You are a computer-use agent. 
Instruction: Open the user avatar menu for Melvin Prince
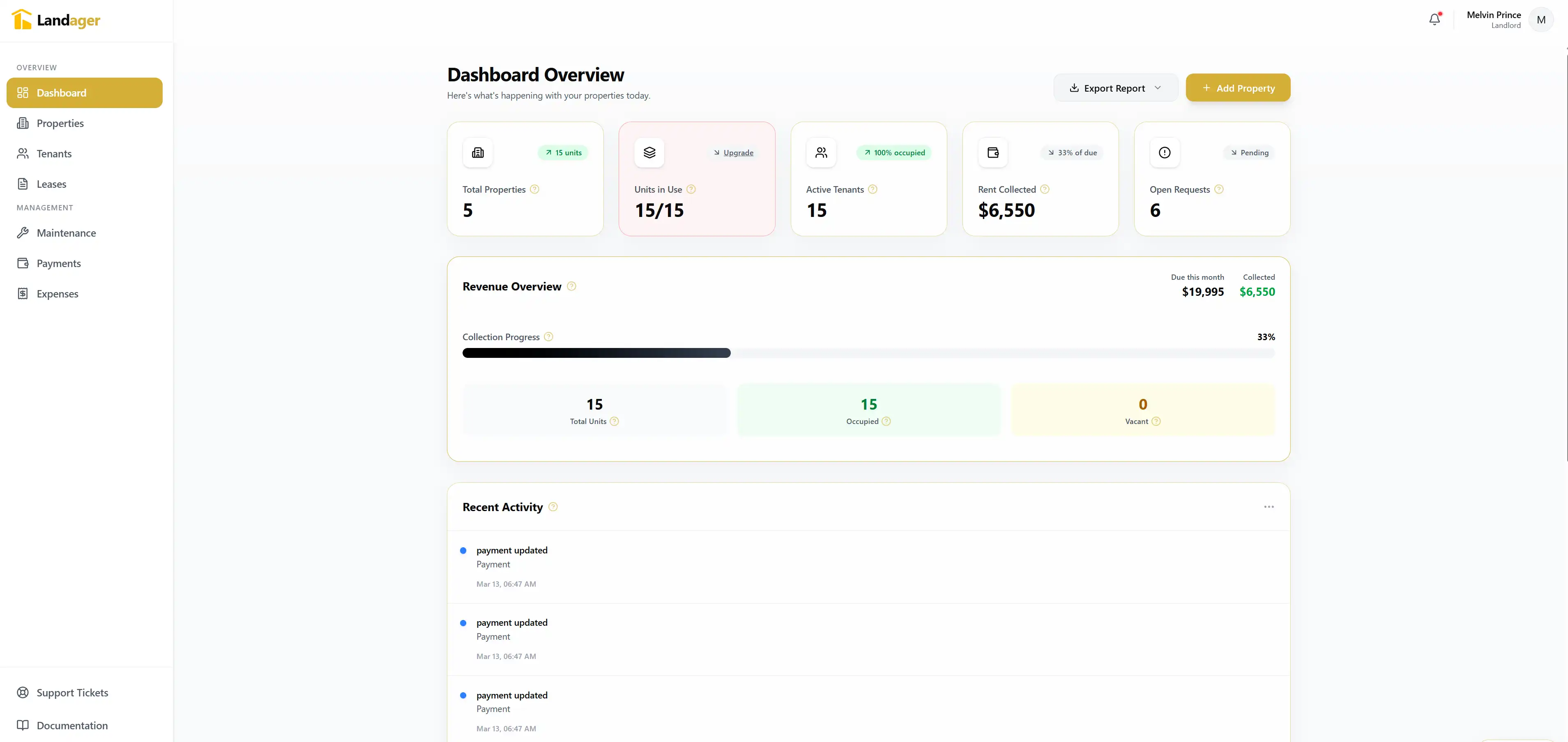click(1541, 19)
